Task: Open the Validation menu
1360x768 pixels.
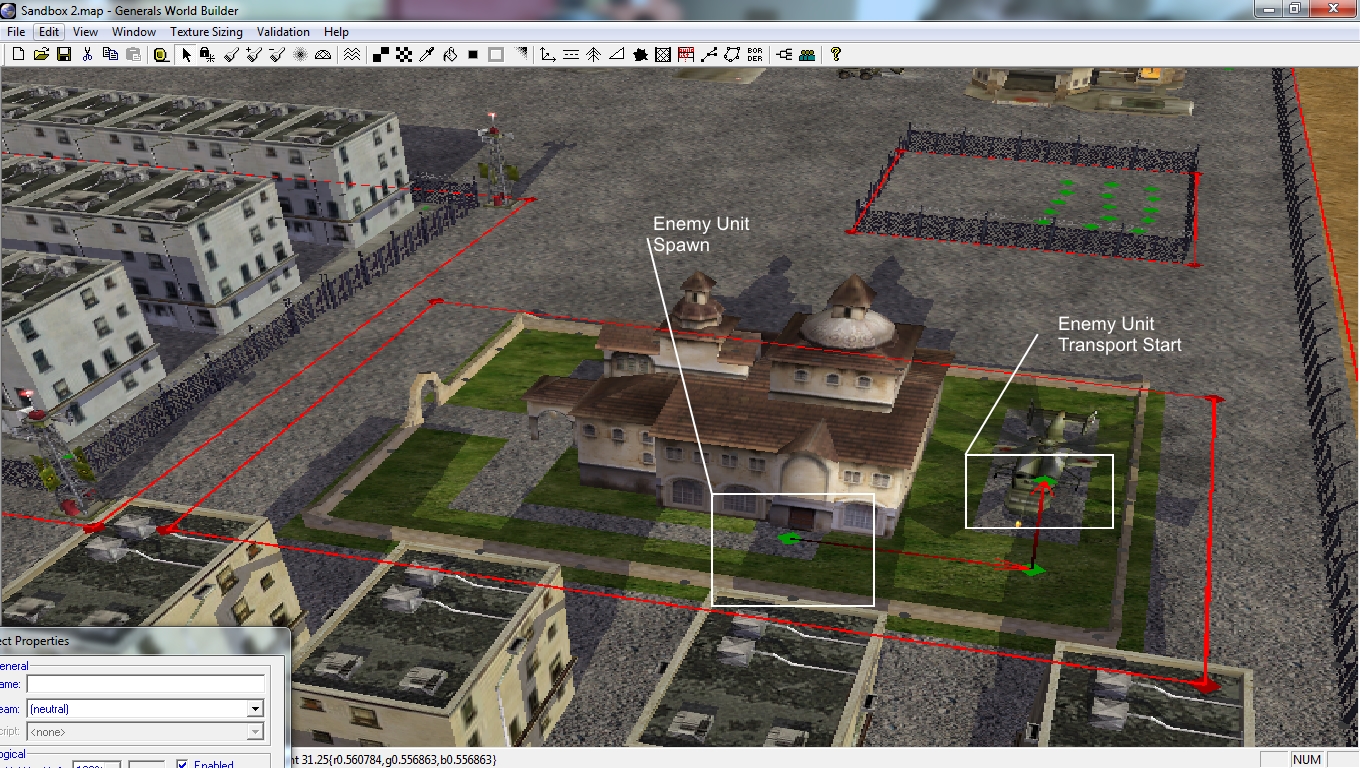Action: coord(283,32)
